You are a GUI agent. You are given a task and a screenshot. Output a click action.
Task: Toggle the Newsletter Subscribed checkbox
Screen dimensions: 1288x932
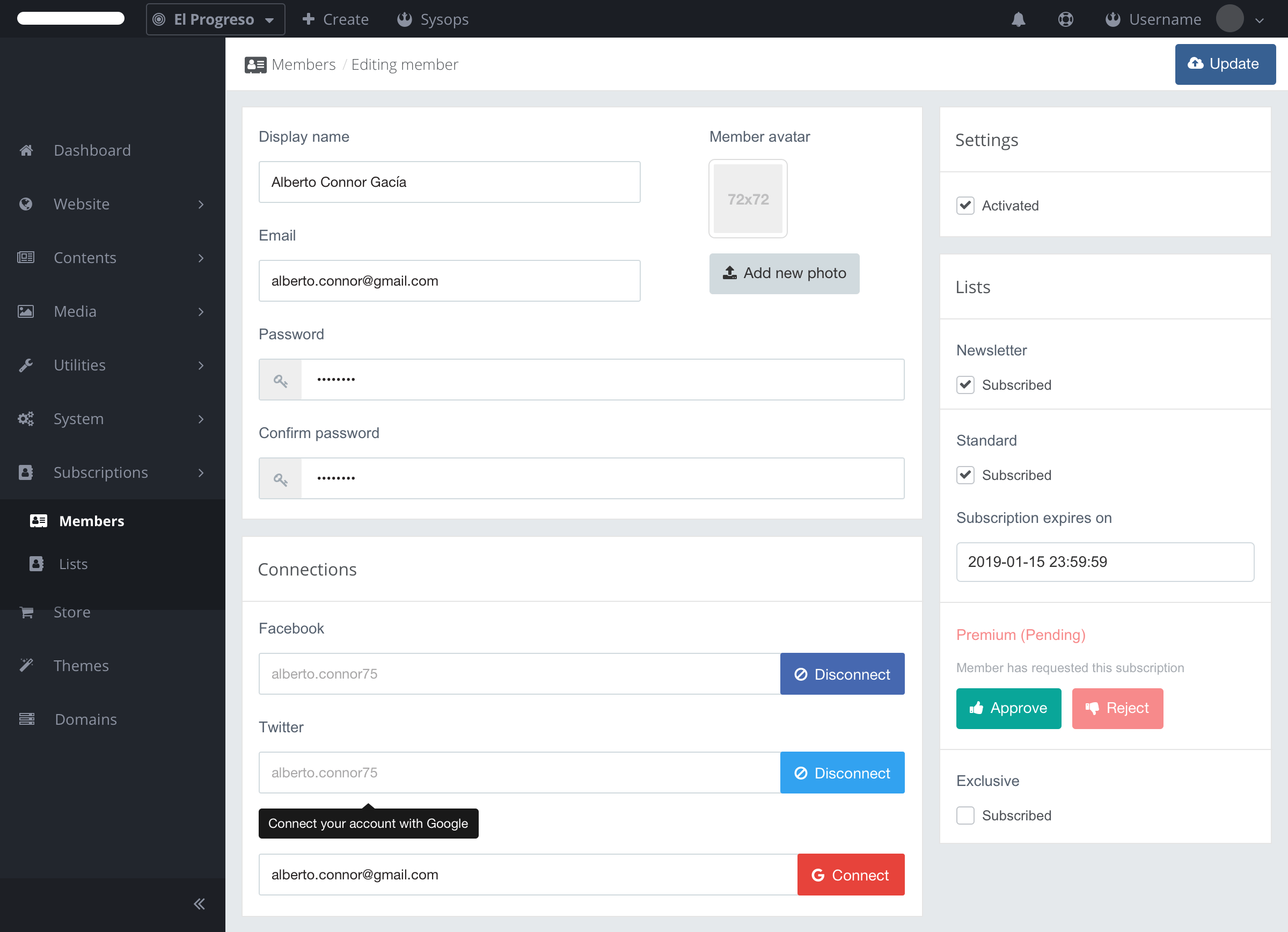coord(965,384)
